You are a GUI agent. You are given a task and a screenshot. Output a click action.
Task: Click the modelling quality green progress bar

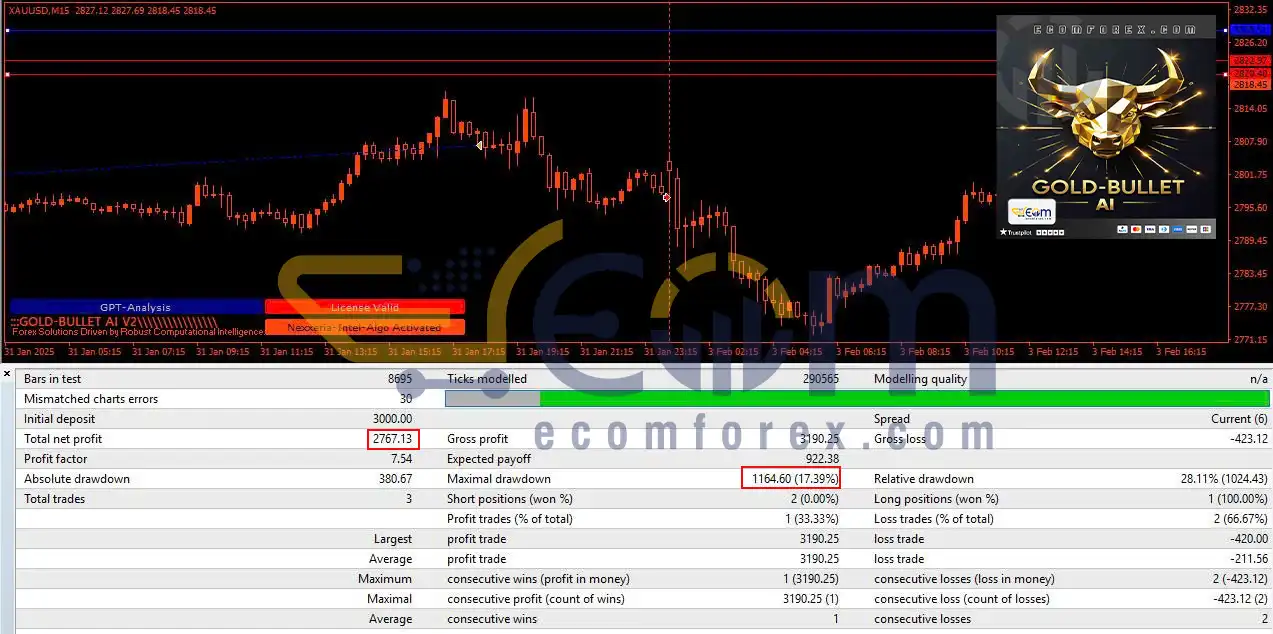pyautogui.click(x=904, y=399)
